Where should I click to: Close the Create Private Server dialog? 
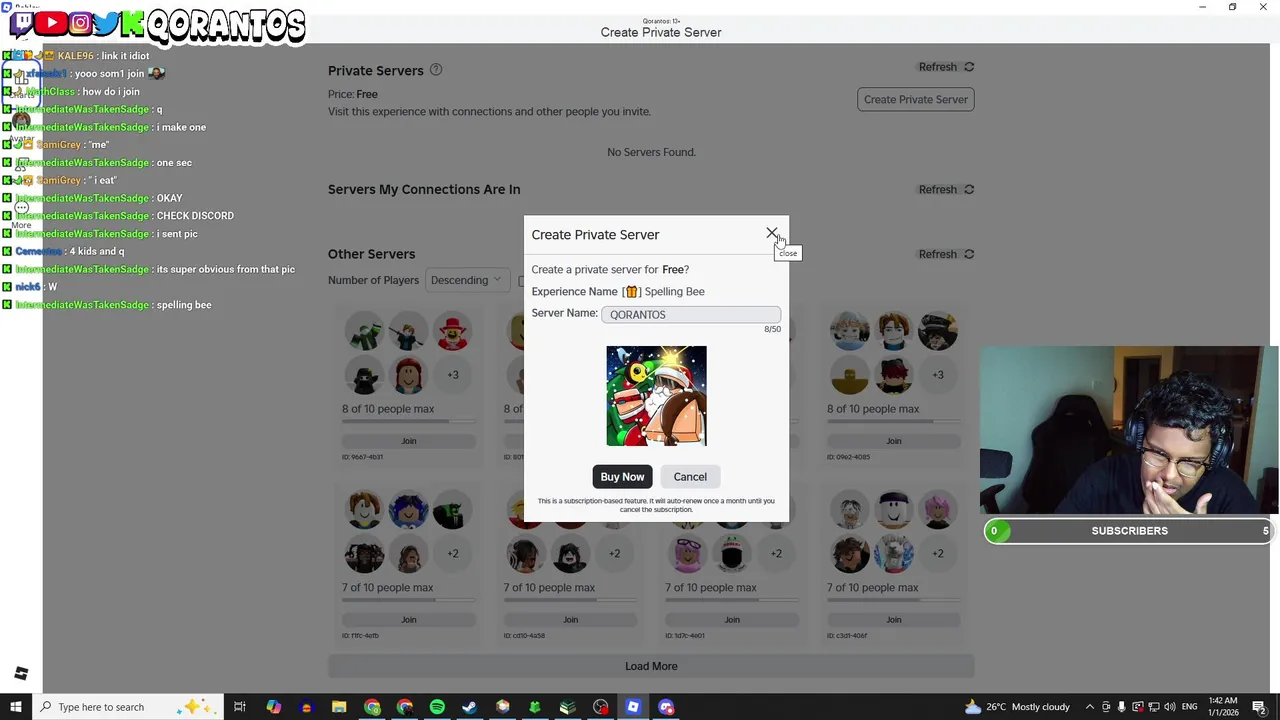coord(772,234)
